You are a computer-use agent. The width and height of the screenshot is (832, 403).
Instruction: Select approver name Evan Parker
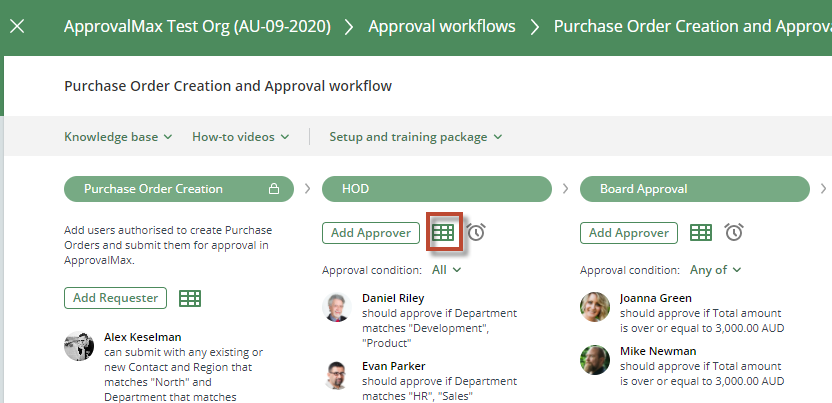point(394,366)
